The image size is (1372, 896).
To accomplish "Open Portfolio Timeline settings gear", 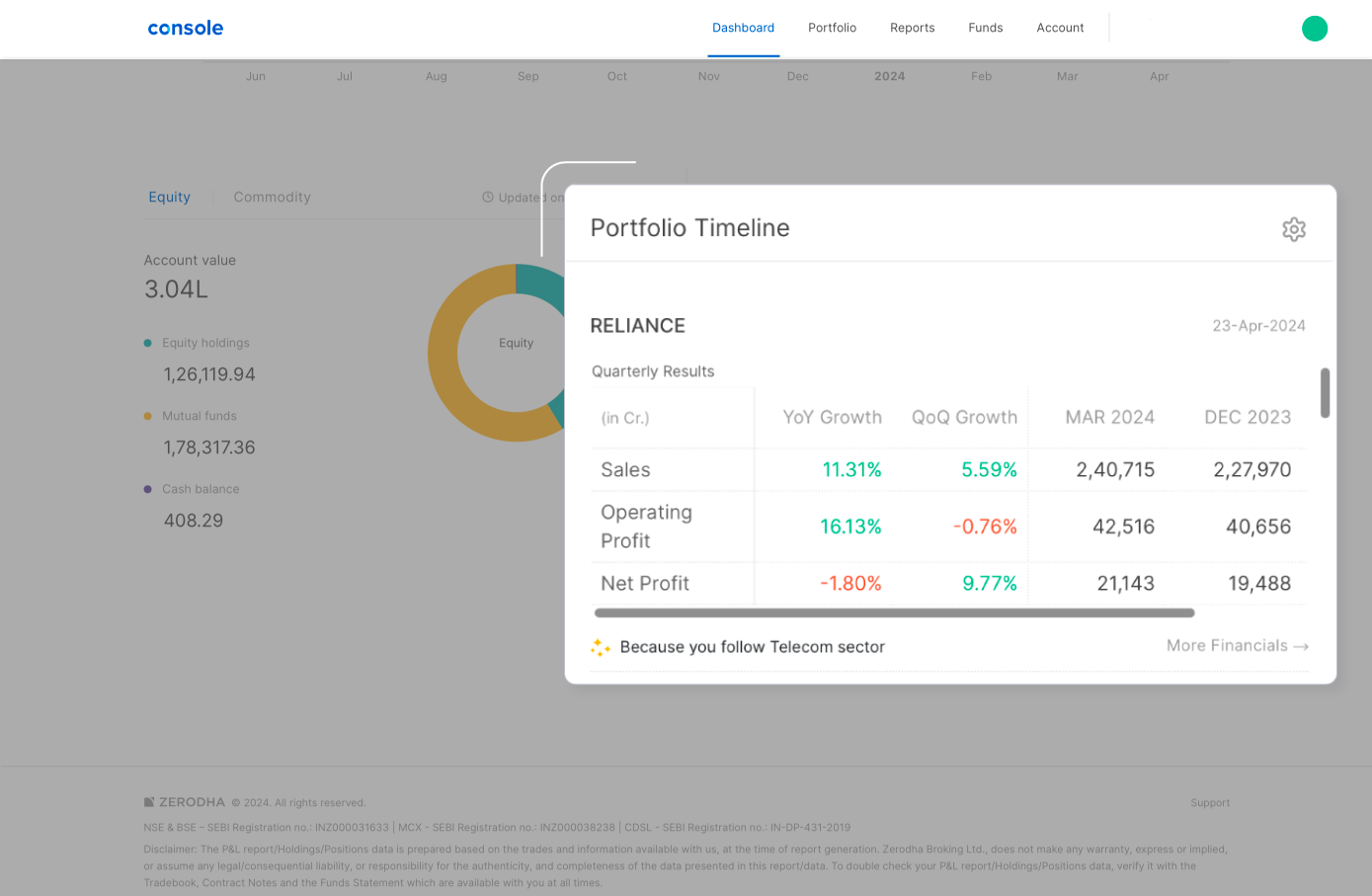I will pyautogui.click(x=1293, y=229).
